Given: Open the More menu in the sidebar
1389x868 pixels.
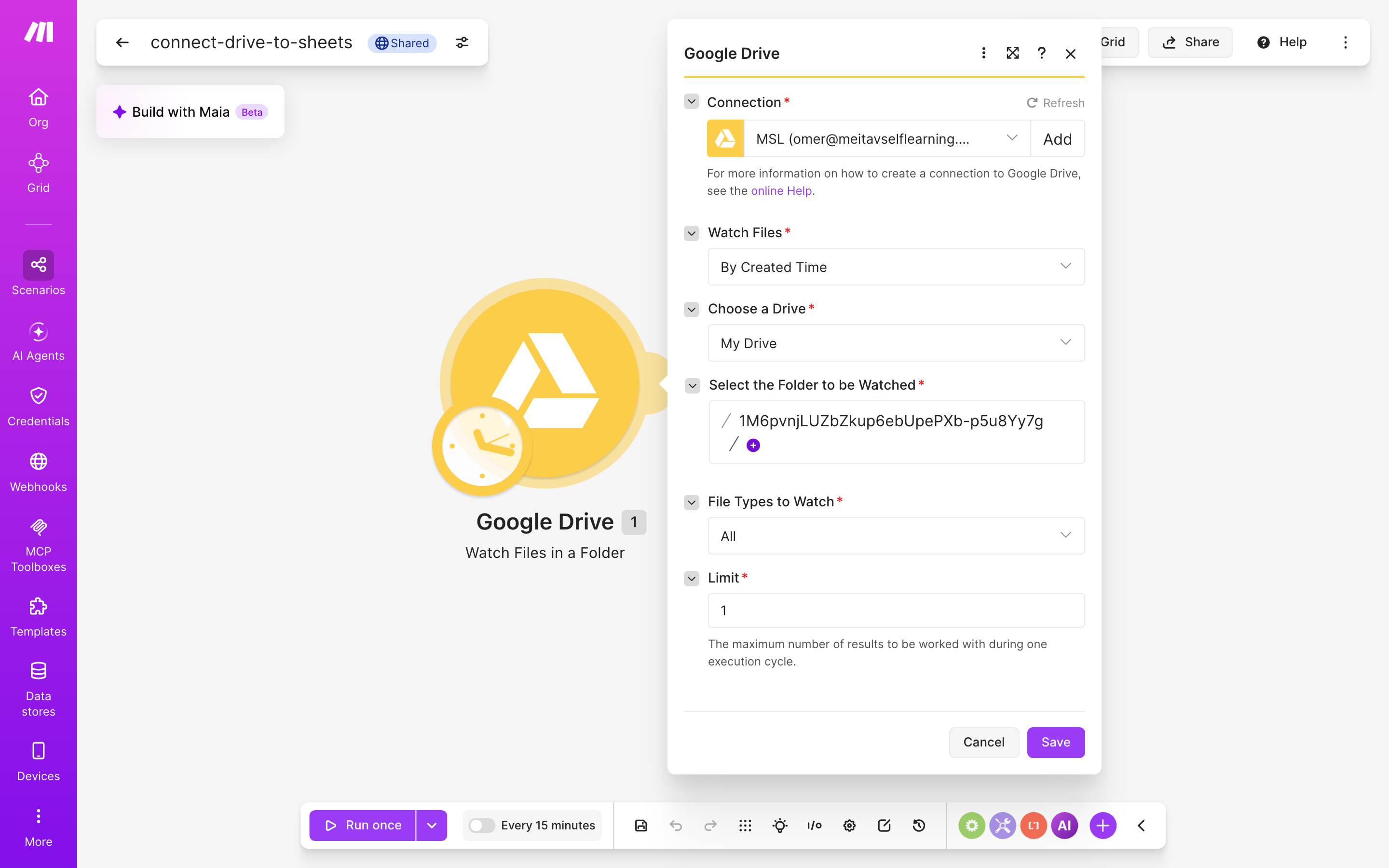Looking at the screenshot, I should [x=39, y=827].
